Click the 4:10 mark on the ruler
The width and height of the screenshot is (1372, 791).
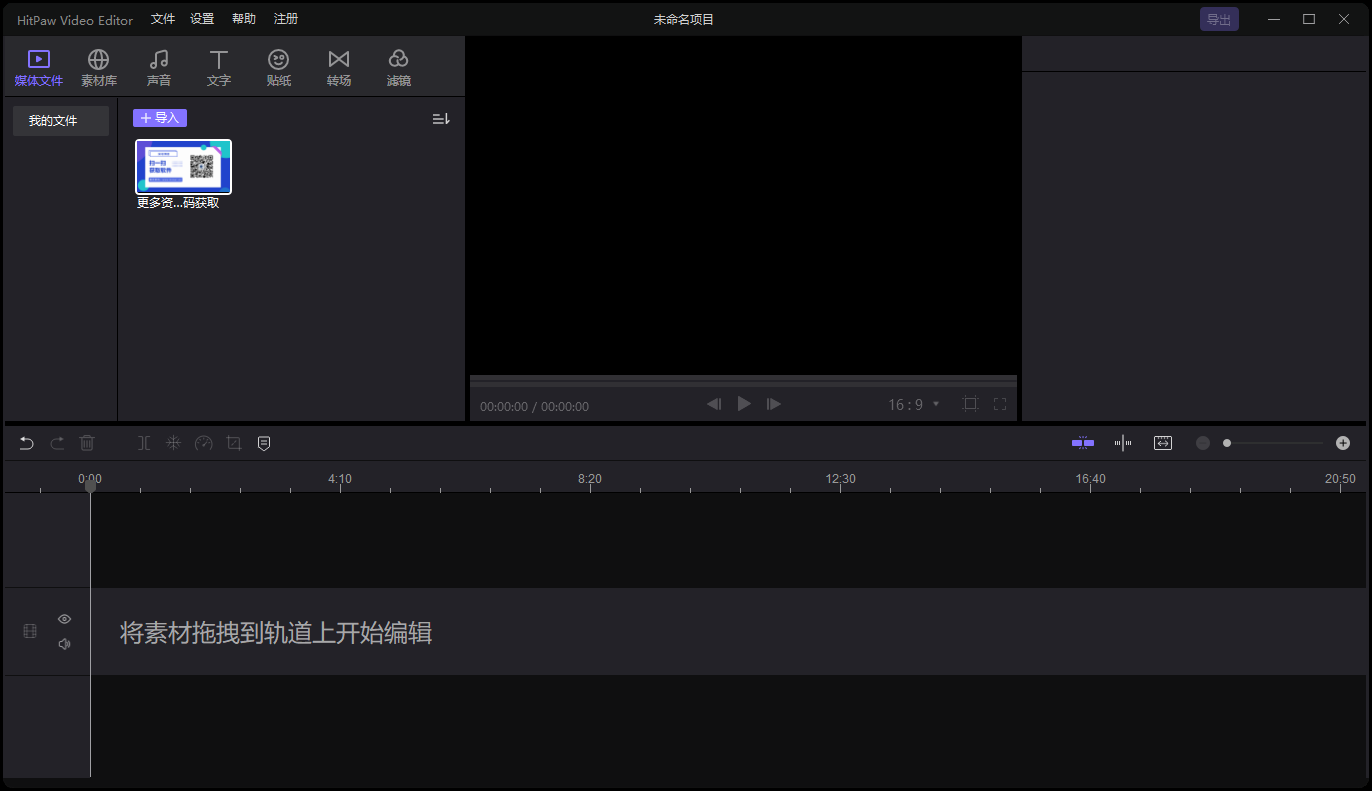(340, 479)
